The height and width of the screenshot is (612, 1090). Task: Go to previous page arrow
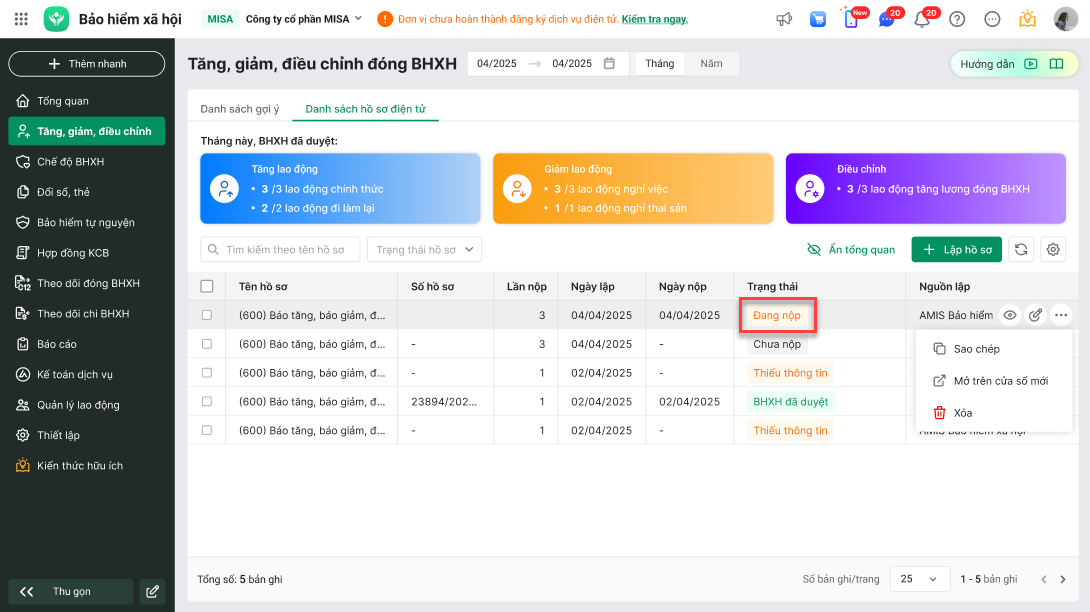1043,579
